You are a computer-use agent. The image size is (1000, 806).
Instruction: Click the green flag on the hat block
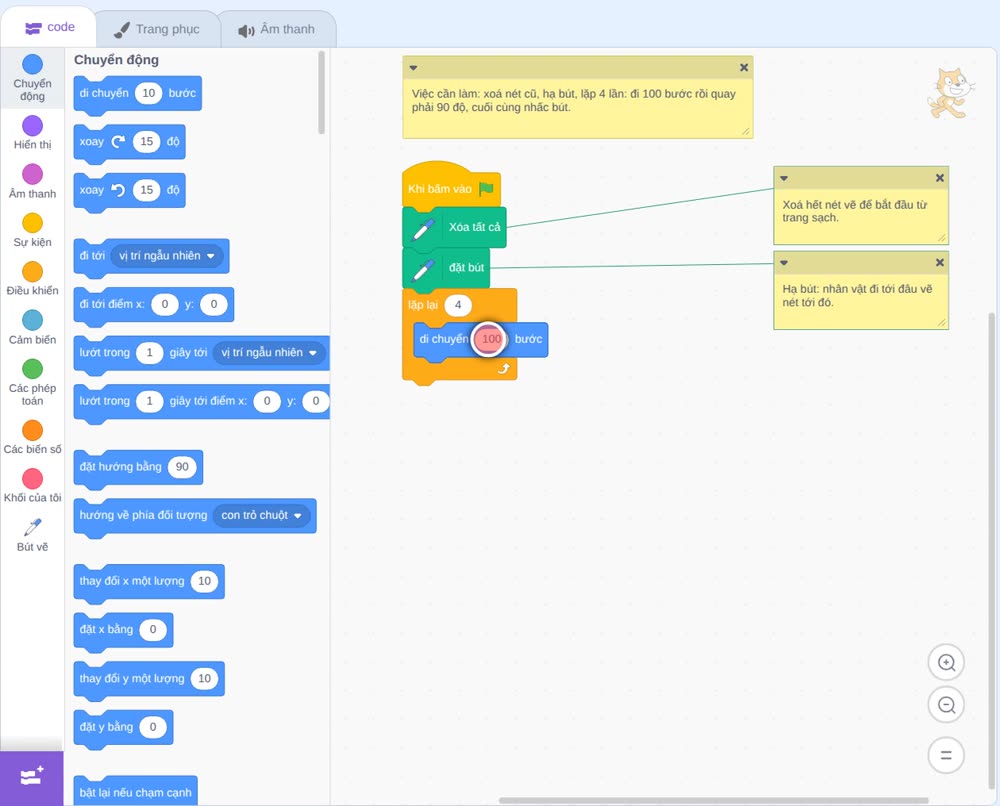[x=486, y=189]
